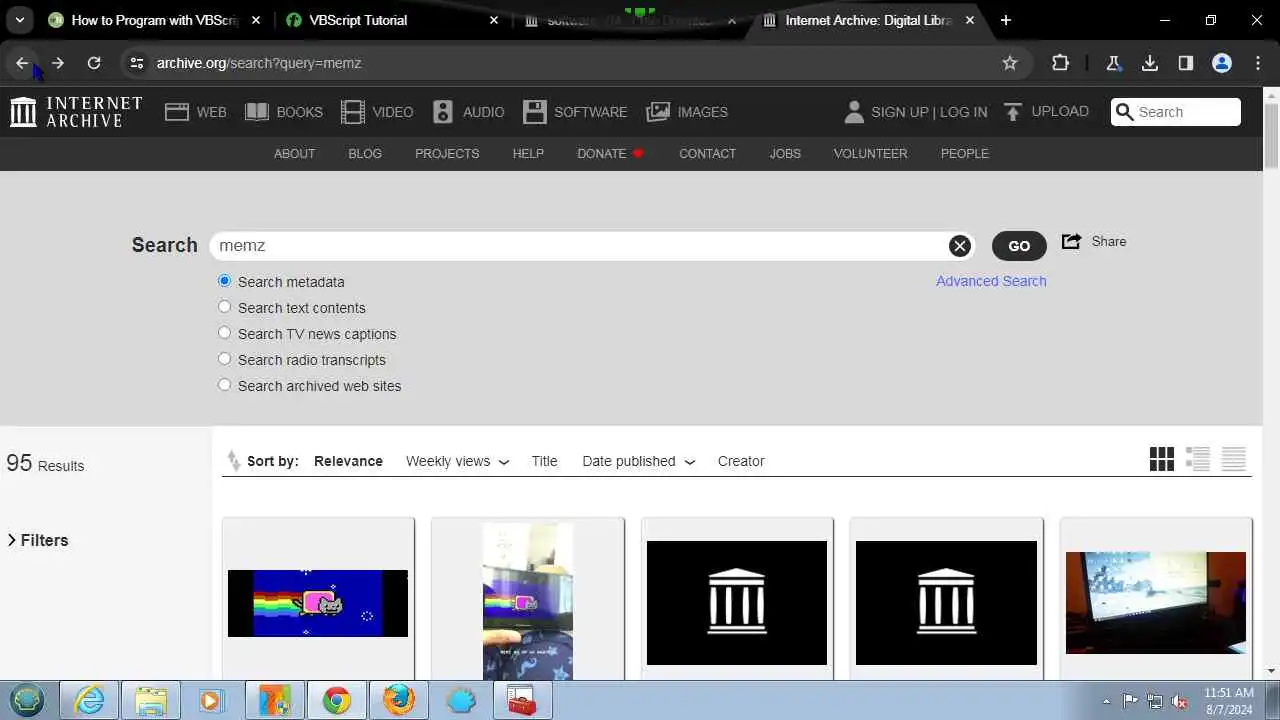Select Search TV news captions option

[x=224, y=333]
